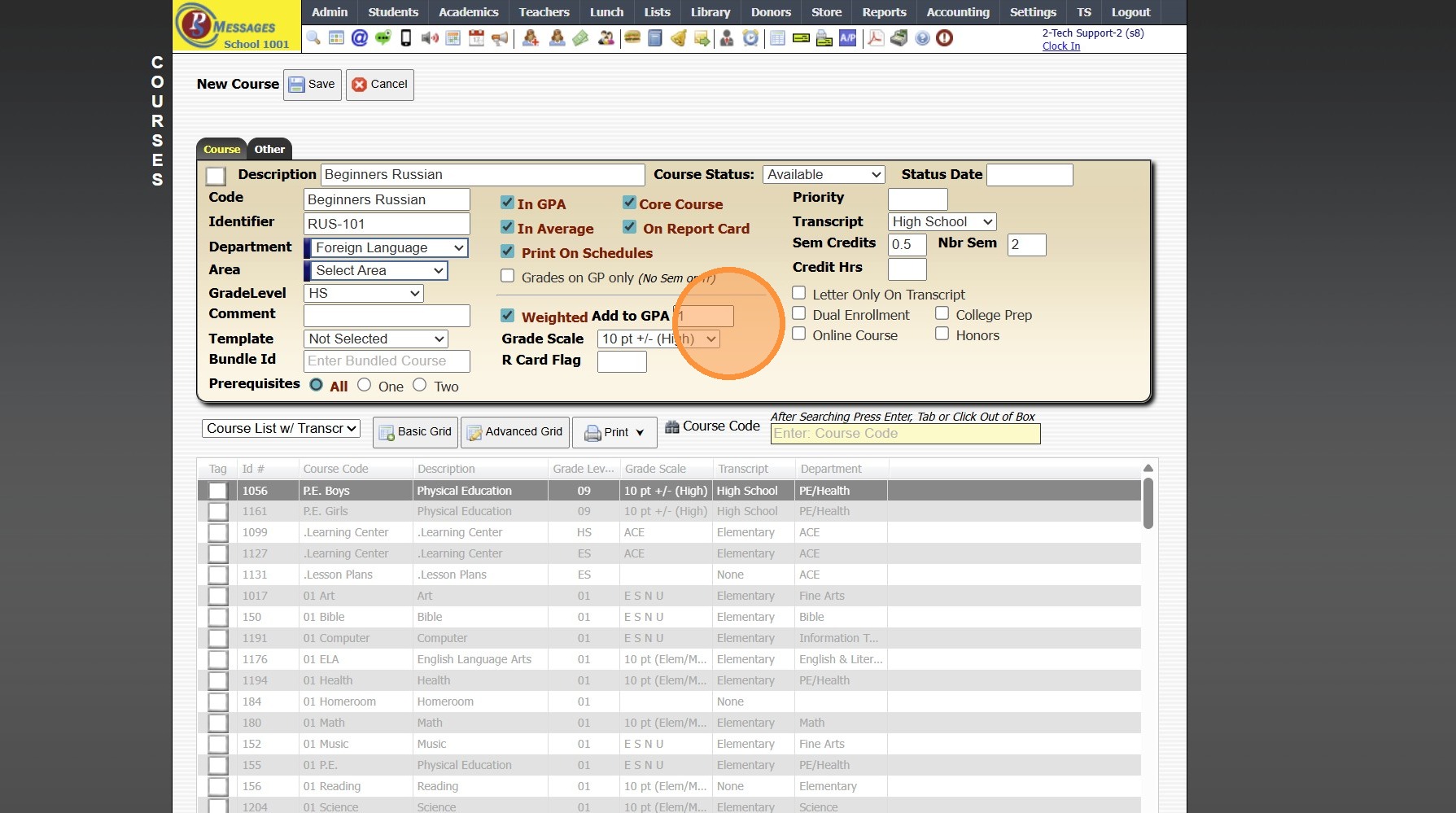Enable the Honors checkbox
The image size is (1456, 813).
[x=942, y=334]
